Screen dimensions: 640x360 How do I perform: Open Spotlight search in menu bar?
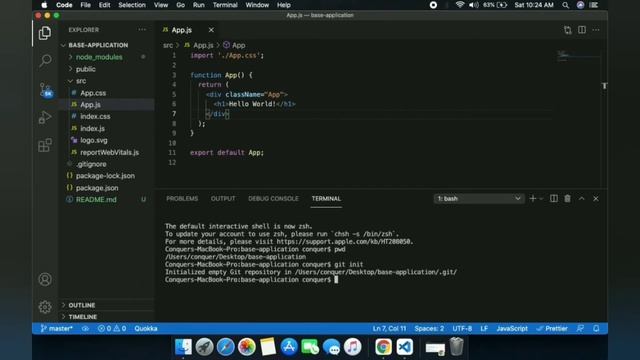click(565, 5)
